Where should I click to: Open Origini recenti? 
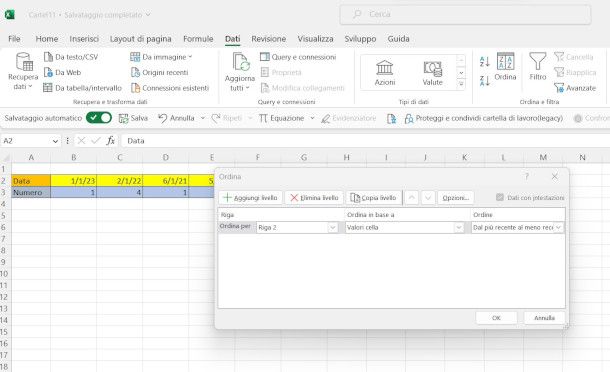tap(160, 72)
